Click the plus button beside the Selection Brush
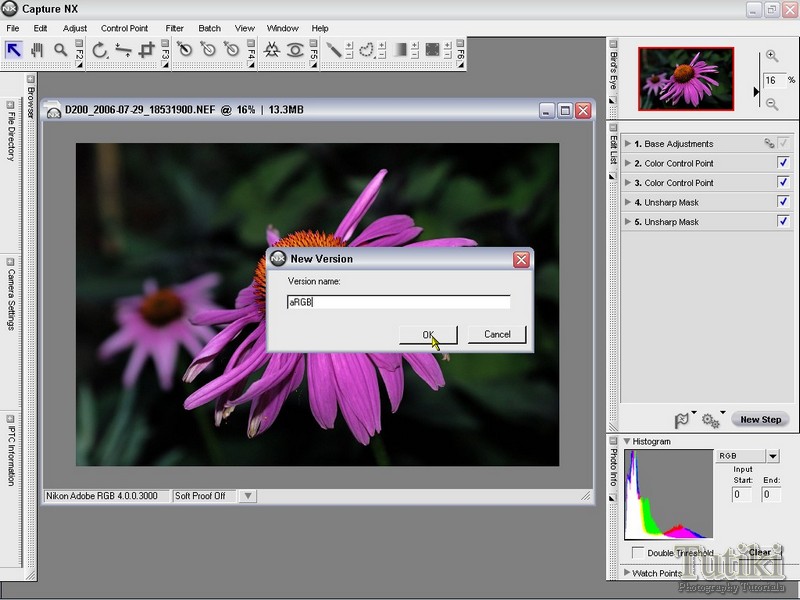The height and width of the screenshot is (600, 800). click(x=349, y=45)
